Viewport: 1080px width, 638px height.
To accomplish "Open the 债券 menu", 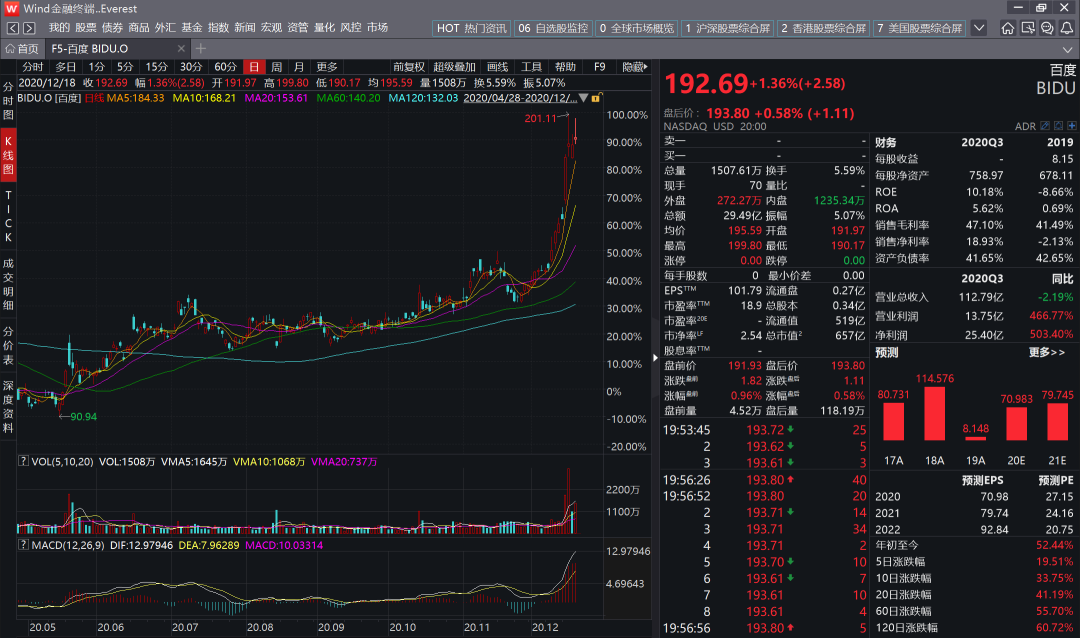I will pos(112,28).
